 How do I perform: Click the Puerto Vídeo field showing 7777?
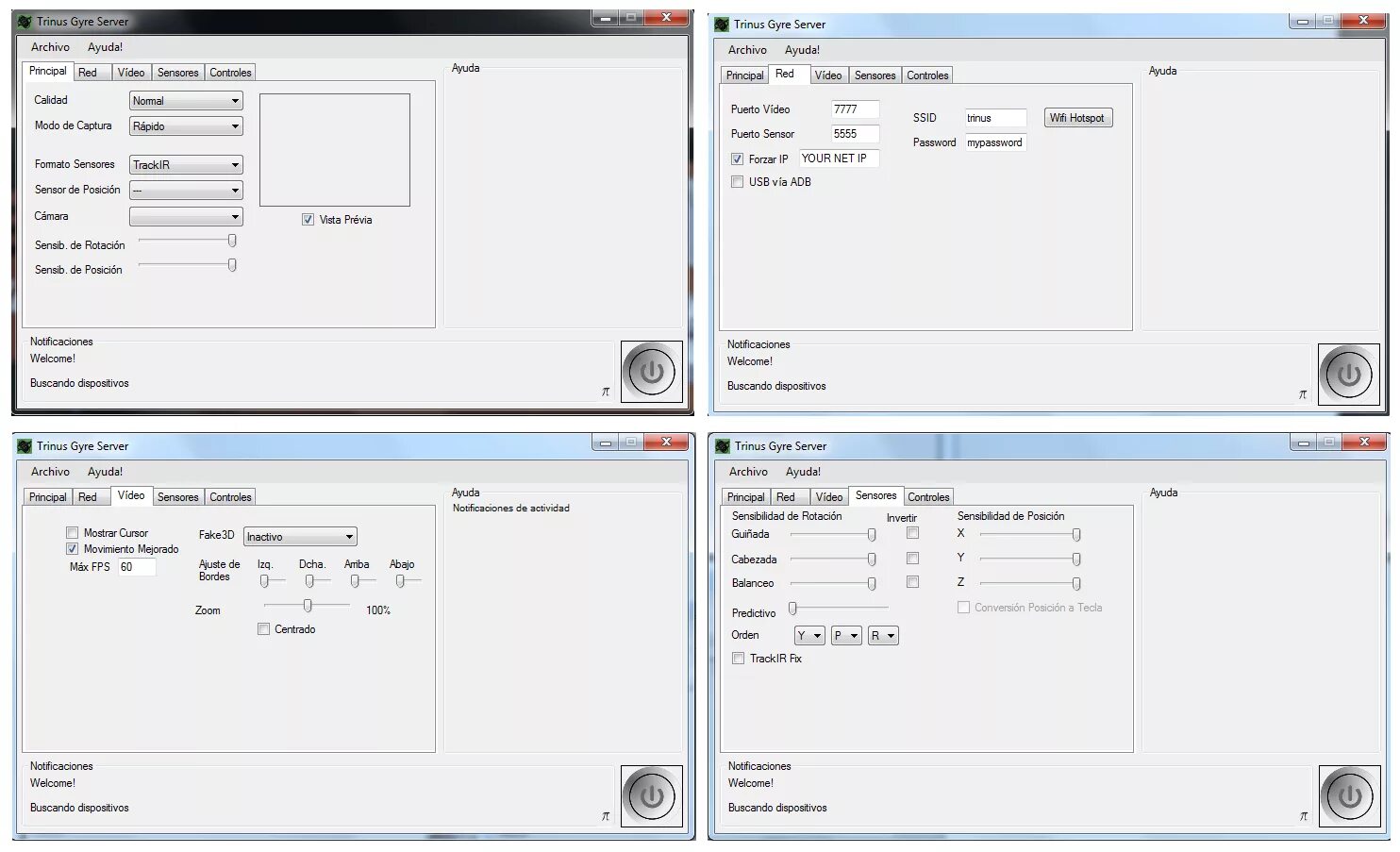pos(856,109)
